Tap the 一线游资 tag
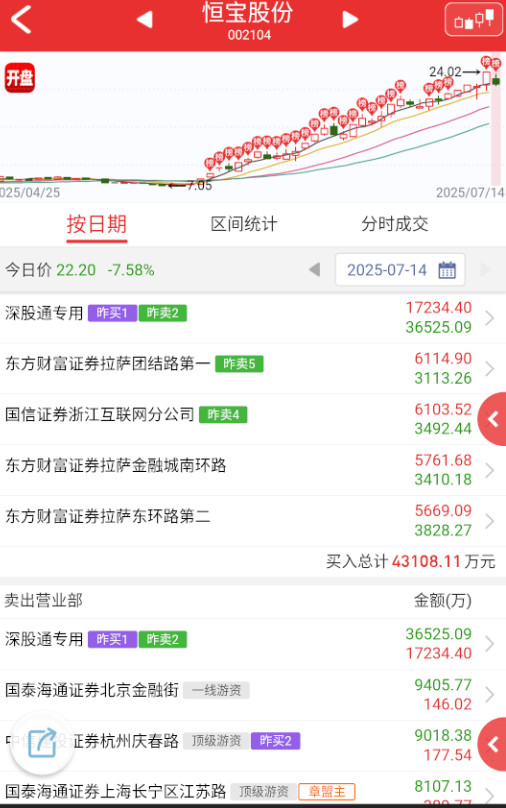506x808 pixels. (x=216, y=690)
